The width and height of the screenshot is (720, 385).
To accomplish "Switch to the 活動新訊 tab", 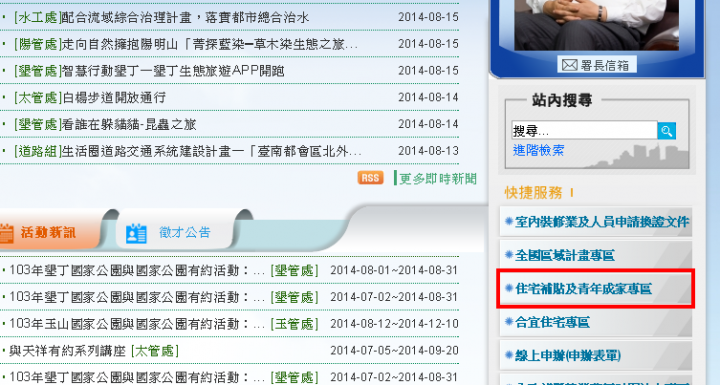I will [48, 232].
